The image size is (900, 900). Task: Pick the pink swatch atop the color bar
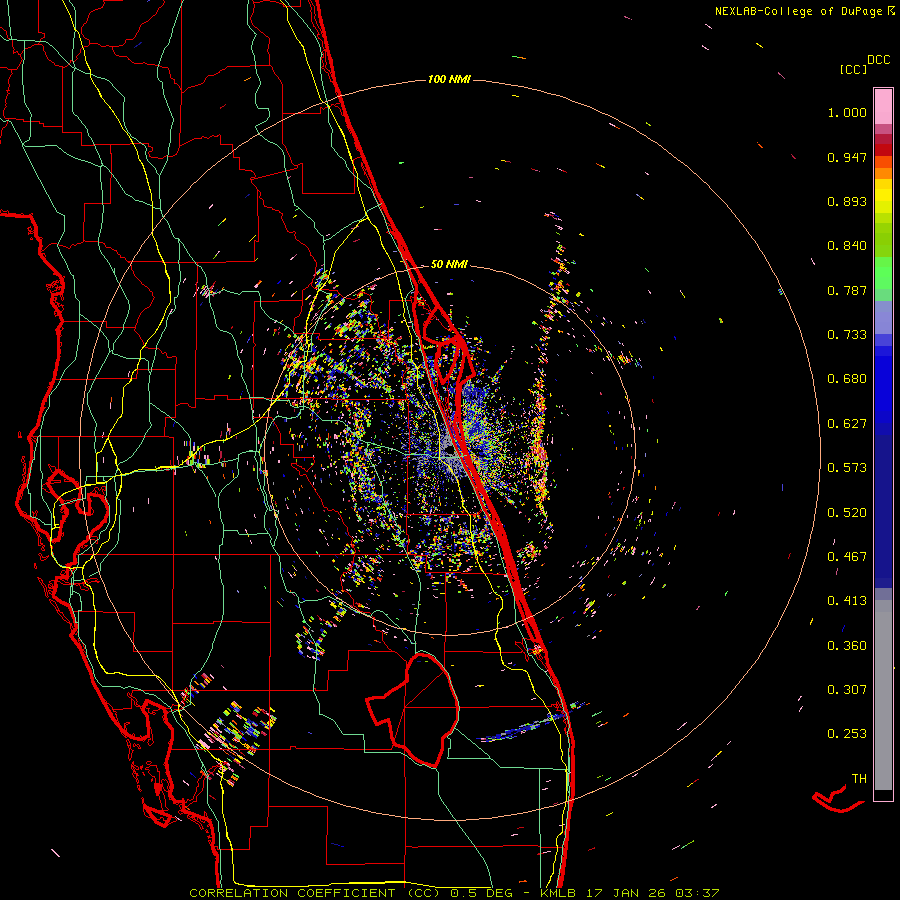(x=883, y=107)
